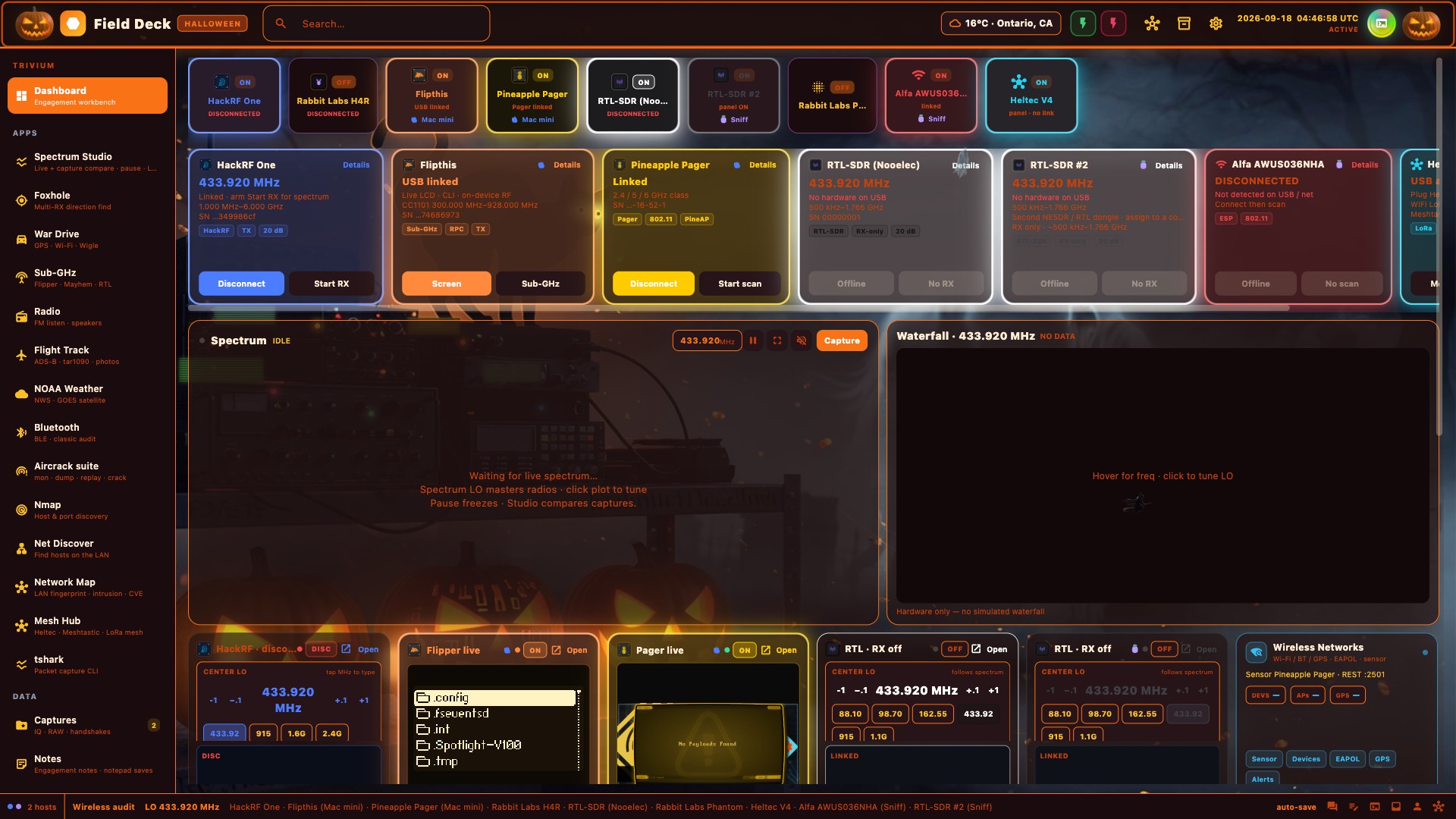This screenshot has height=819, width=1456.
Task: Click the red lightning bolt button
Action: point(1113,24)
